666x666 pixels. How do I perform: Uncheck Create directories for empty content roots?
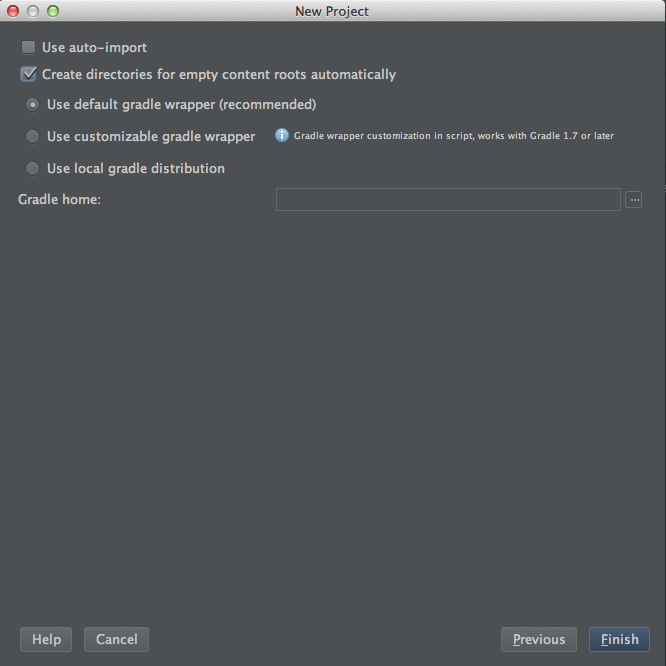29,74
